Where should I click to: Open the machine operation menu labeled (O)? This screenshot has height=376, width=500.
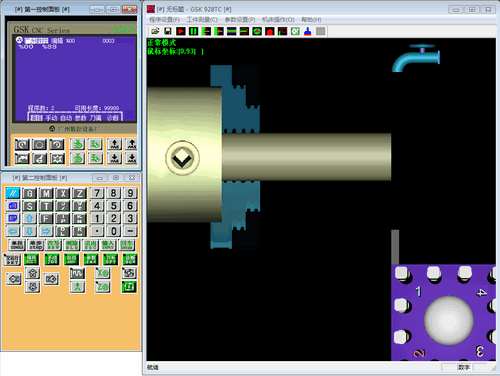pyautogui.click(x=278, y=20)
